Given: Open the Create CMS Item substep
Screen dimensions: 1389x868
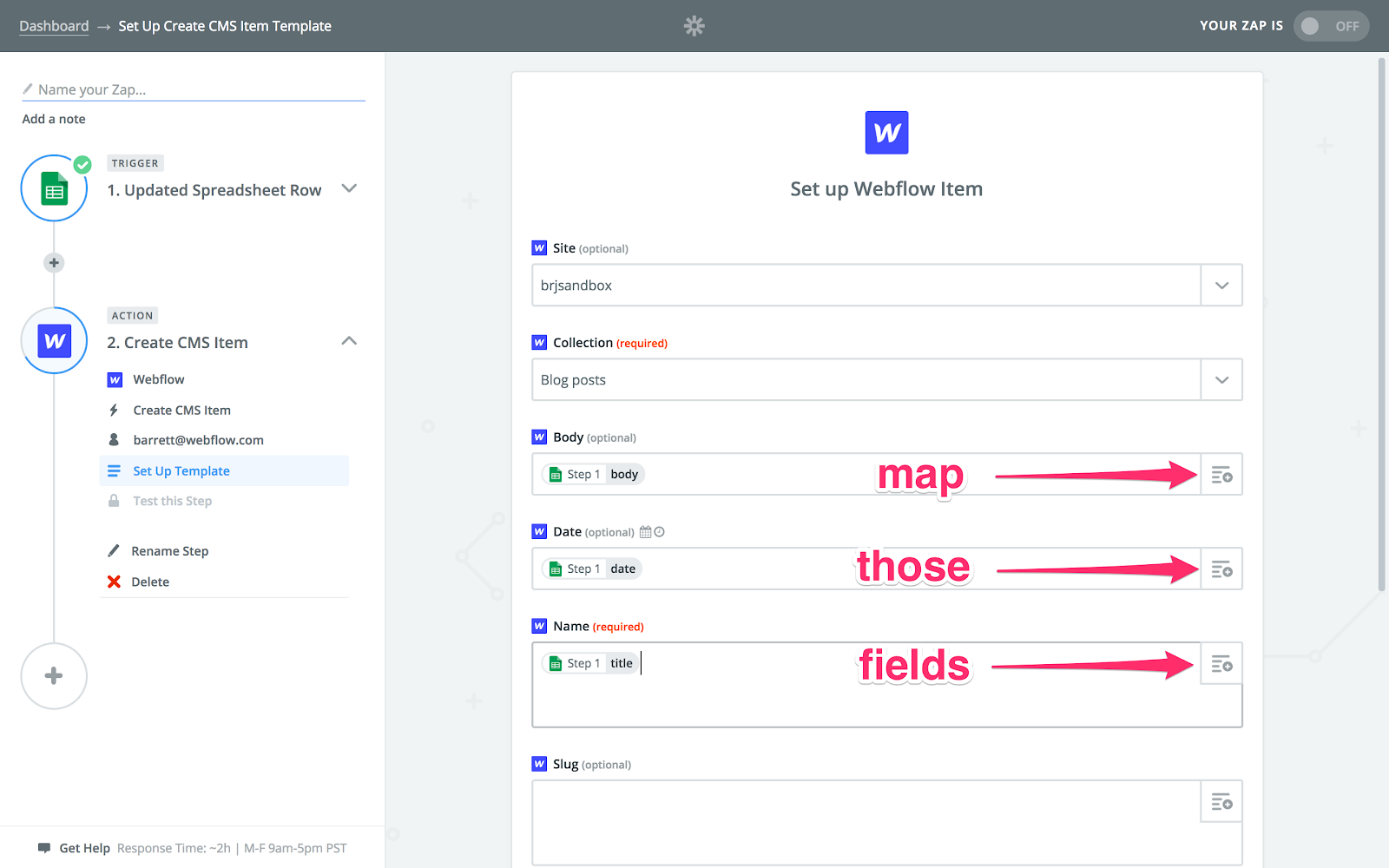Looking at the screenshot, I should pyautogui.click(x=181, y=410).
